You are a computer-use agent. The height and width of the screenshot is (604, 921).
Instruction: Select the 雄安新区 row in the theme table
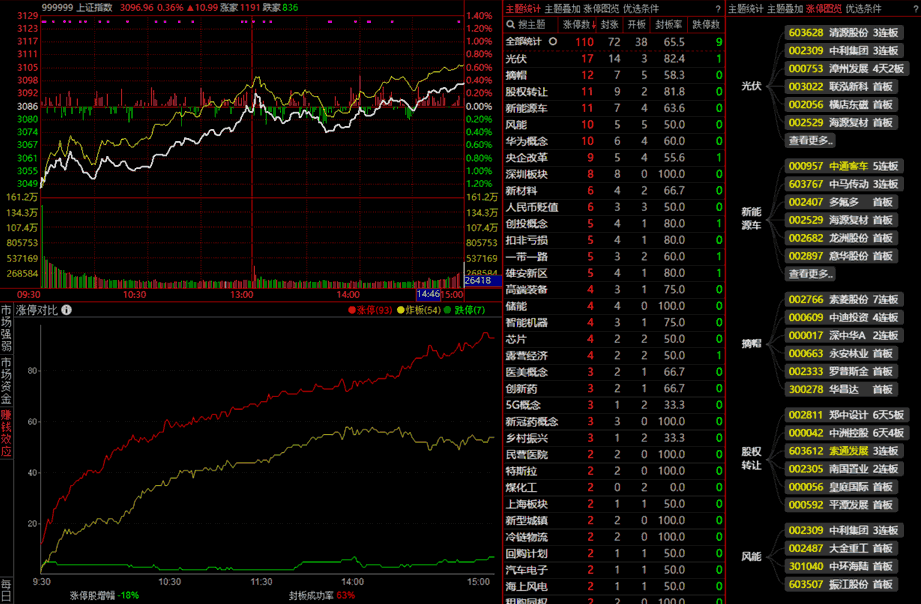[614, 273]
